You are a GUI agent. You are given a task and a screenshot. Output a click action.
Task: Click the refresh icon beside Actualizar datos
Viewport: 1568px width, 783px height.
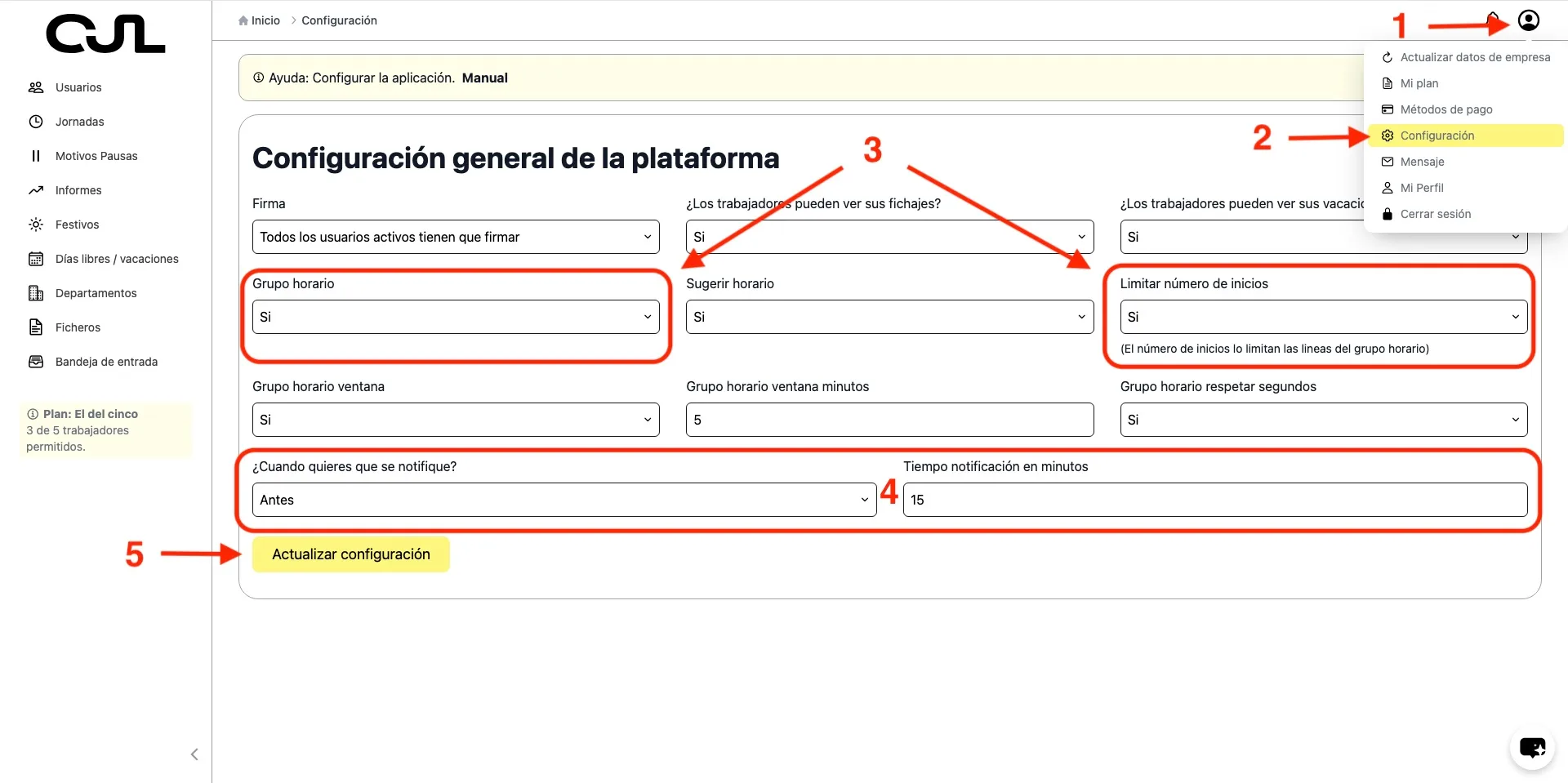click(x=1388, y=57)
